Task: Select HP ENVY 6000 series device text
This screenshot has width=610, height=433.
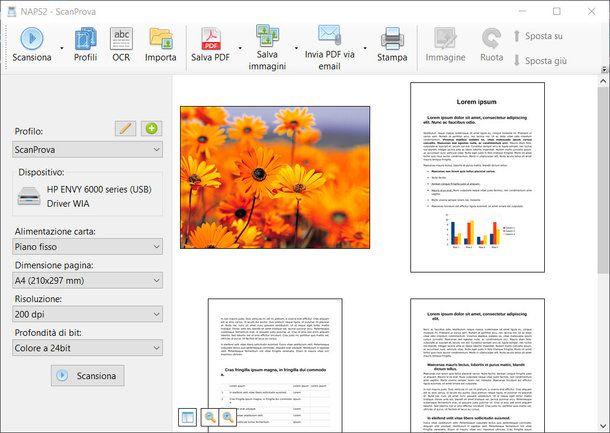Action: 99,189
